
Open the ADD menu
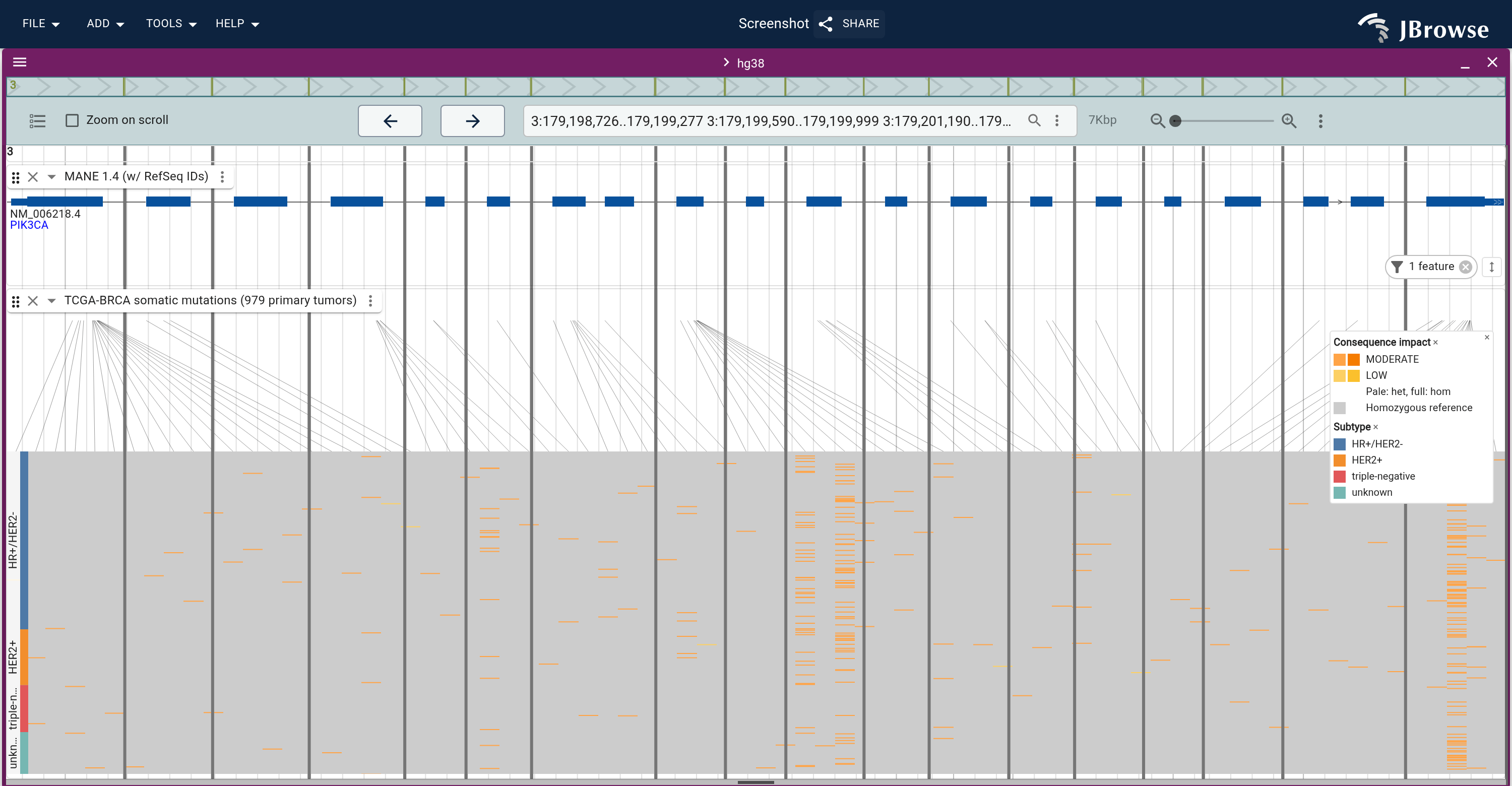(105, 24)
